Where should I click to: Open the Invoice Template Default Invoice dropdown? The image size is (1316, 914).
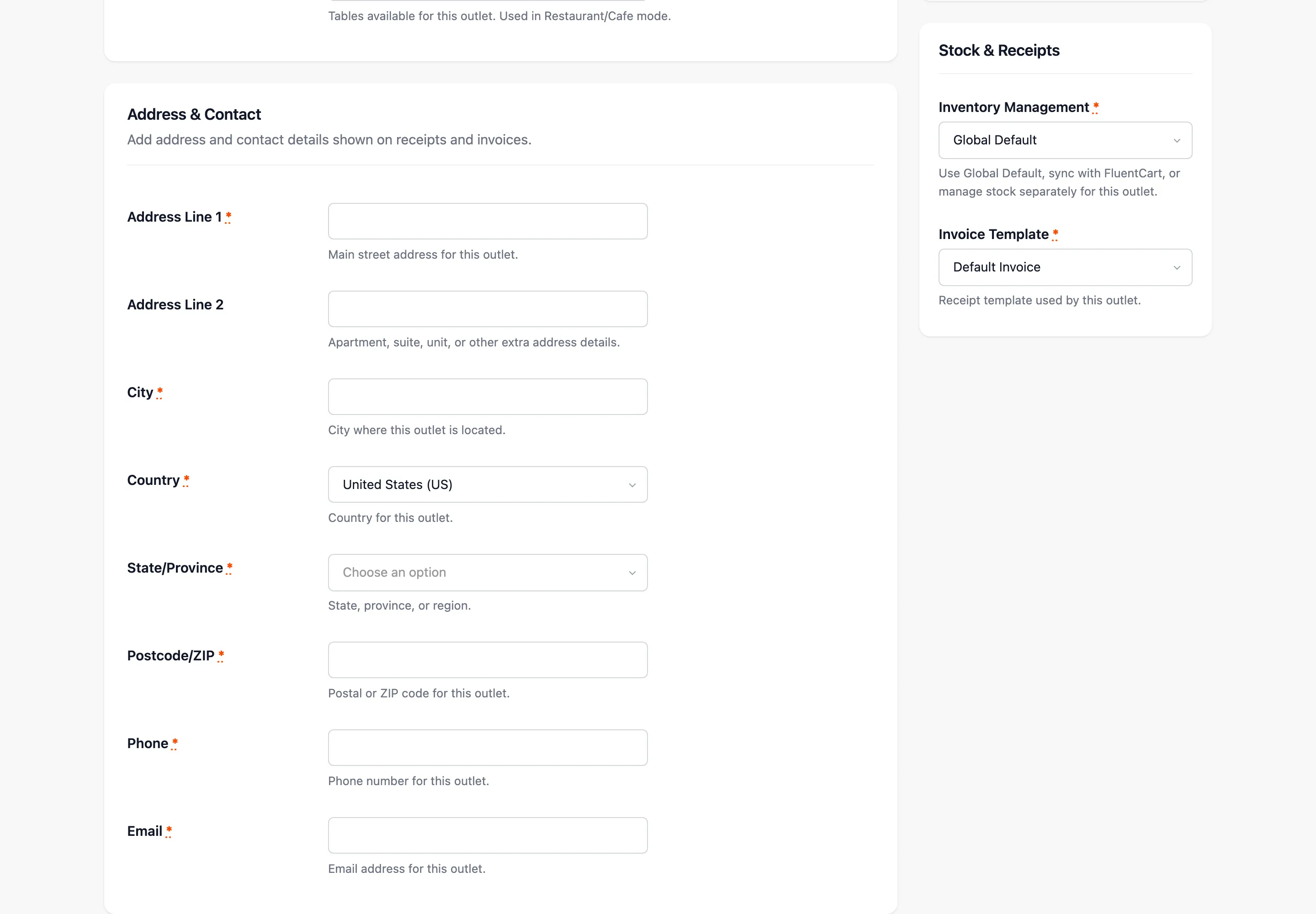click(x=1065, y=267)
